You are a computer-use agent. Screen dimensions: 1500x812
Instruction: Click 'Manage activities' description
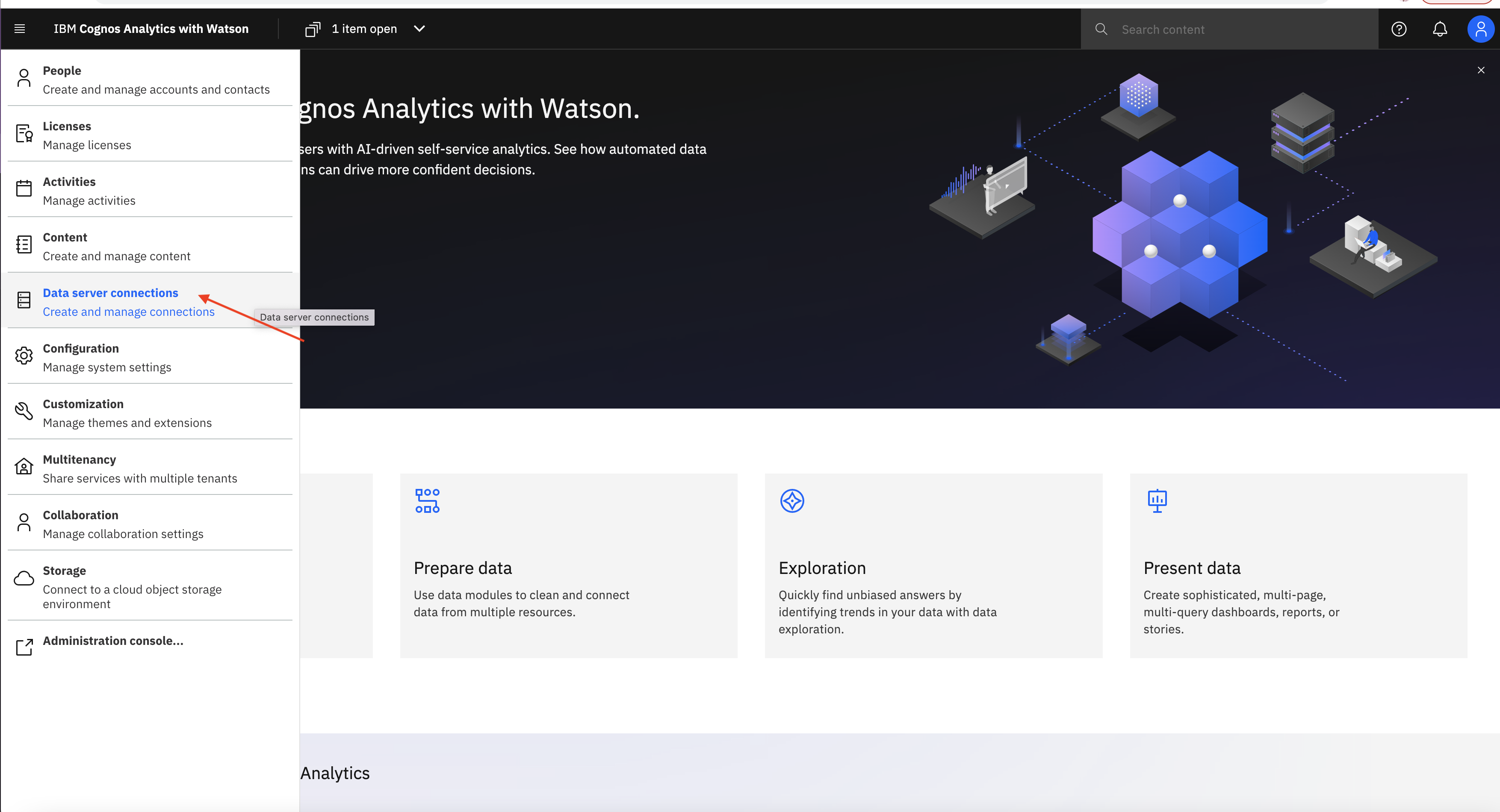point(89,201)
